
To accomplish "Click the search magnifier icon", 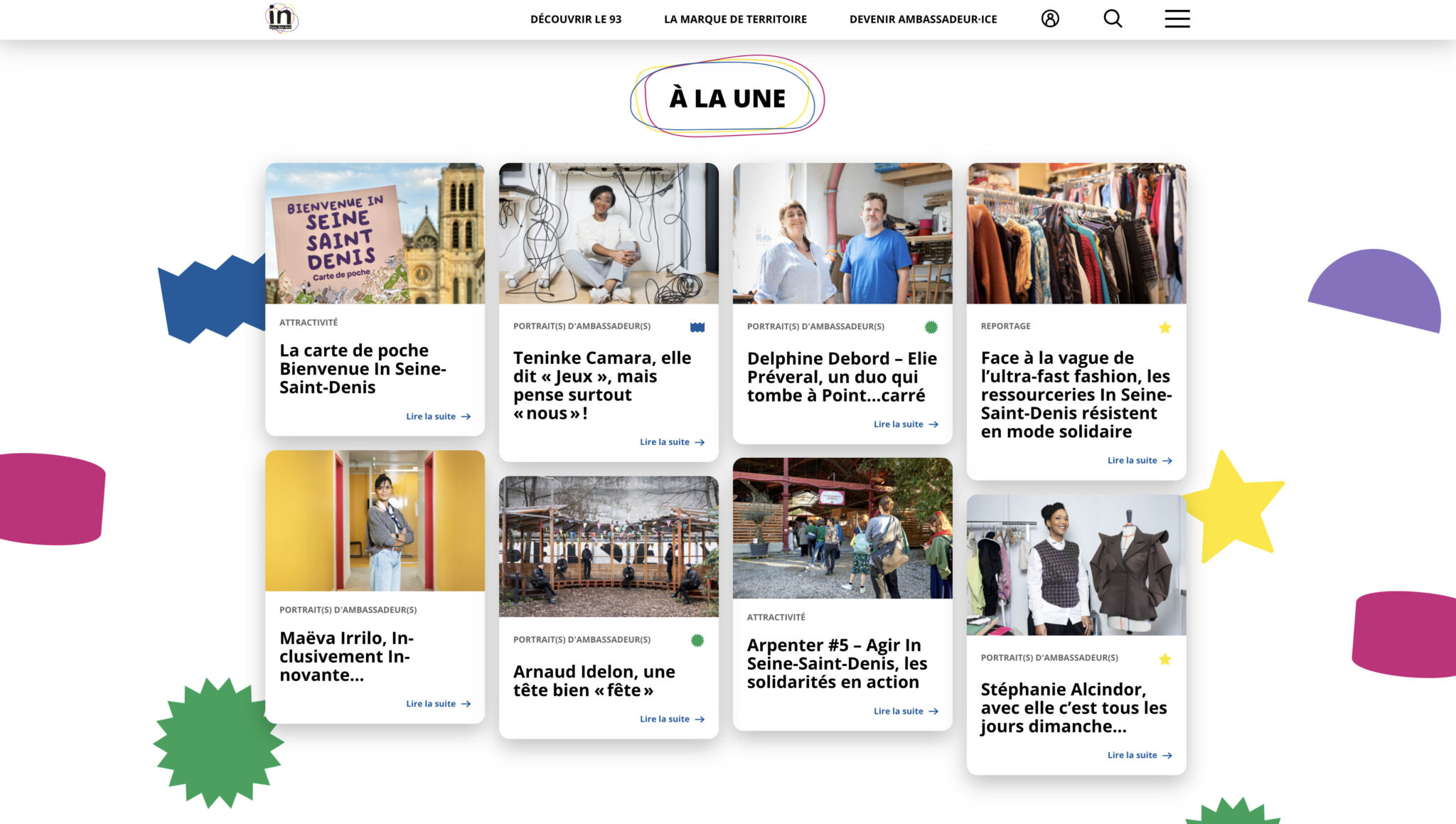I will coord(1113,18).
